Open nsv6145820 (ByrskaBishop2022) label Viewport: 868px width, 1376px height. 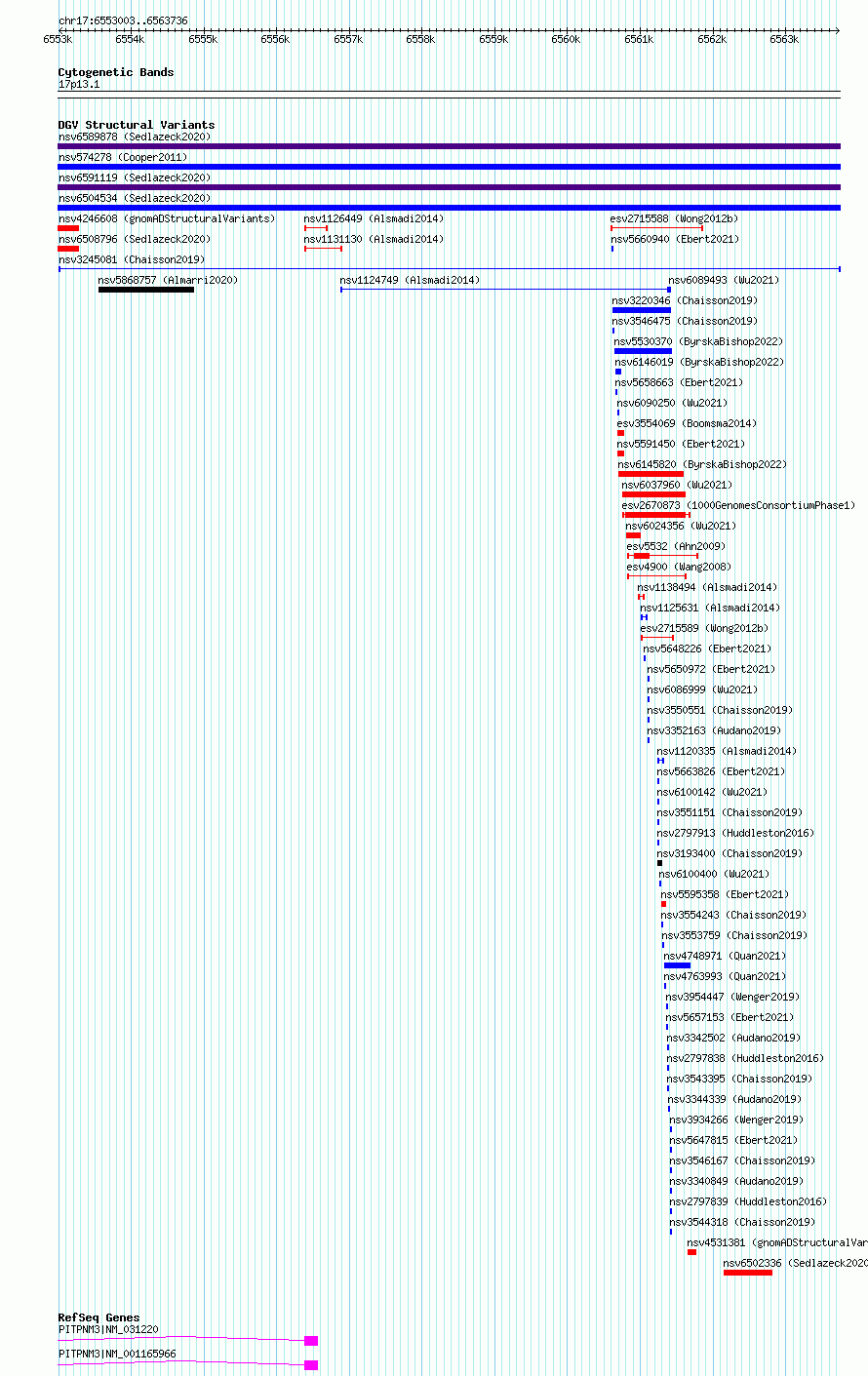pyautogui.click(x=702, y=464)
